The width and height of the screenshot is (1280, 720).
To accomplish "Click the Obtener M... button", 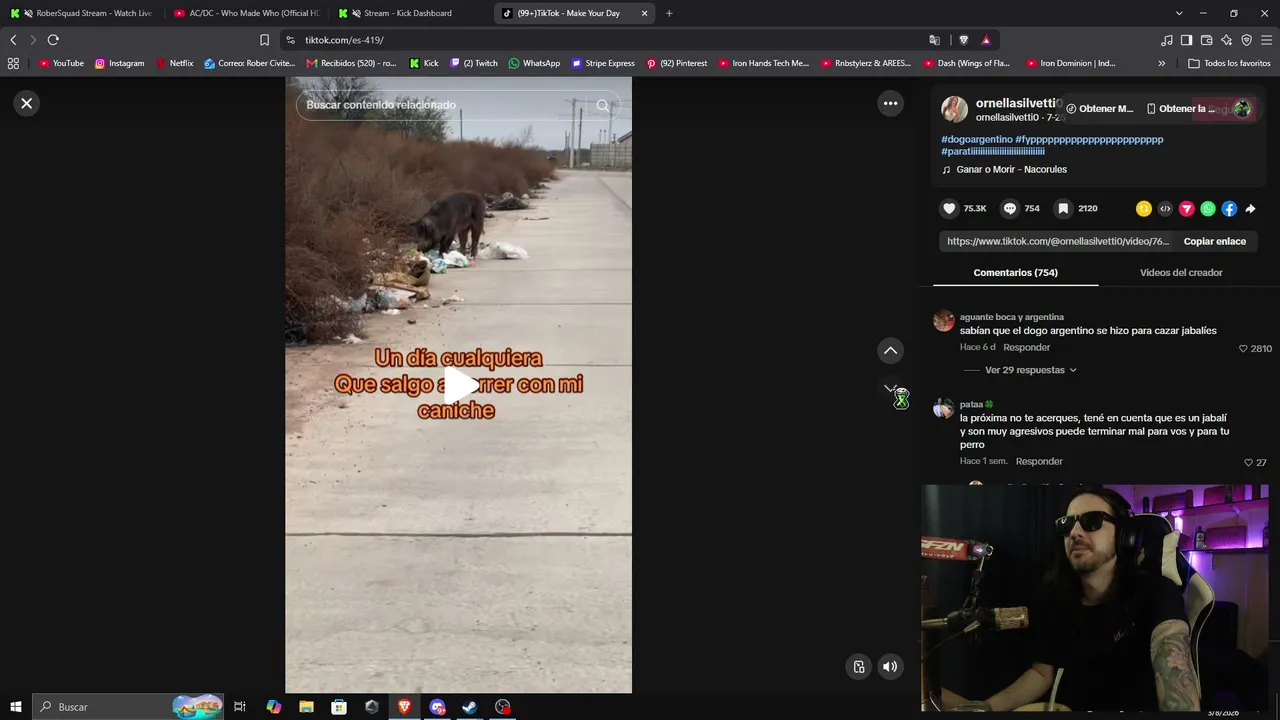I will [x=1099, y=109].
